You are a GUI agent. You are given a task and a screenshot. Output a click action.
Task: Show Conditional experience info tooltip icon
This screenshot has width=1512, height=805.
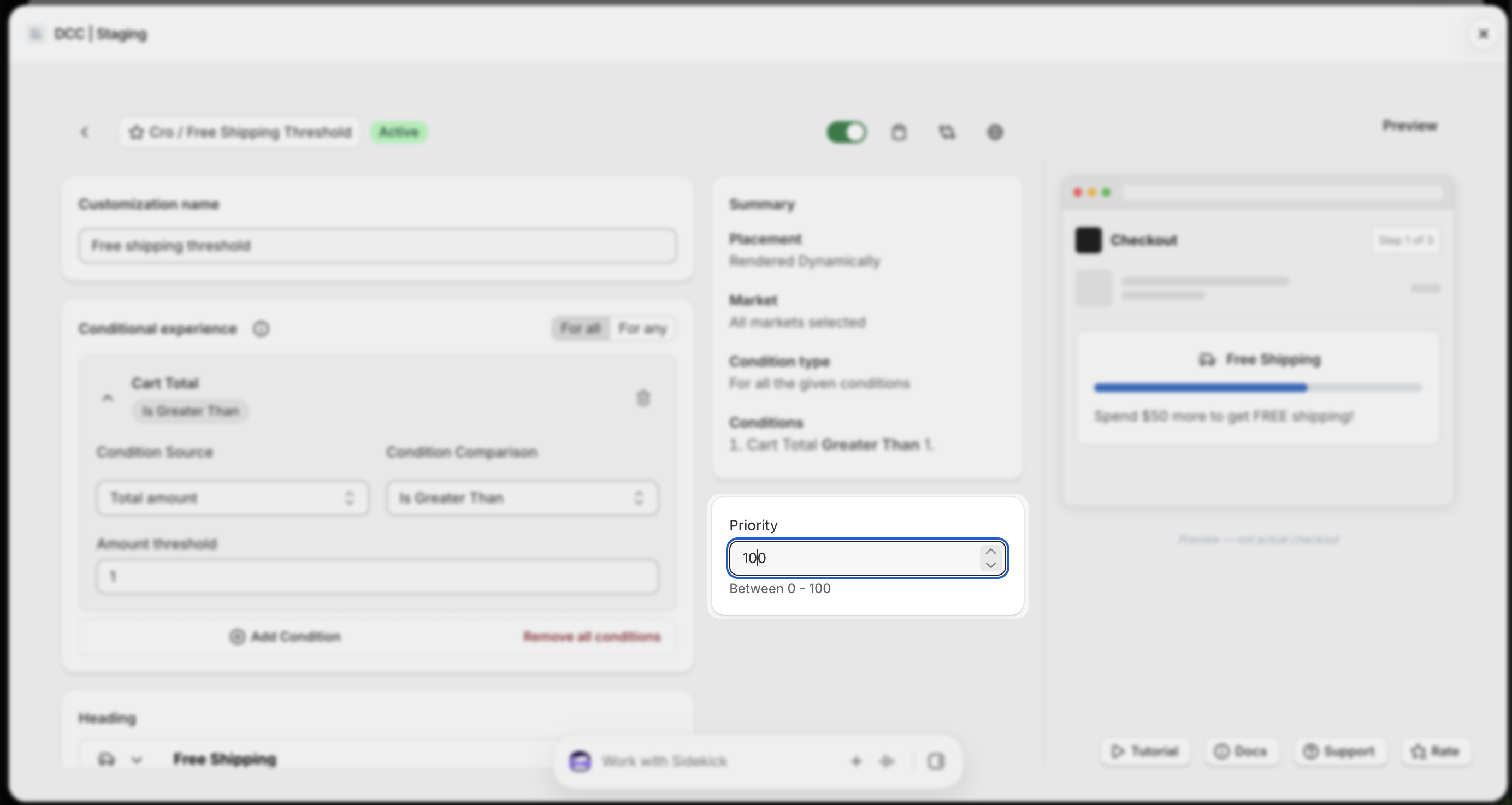[261, 329]
